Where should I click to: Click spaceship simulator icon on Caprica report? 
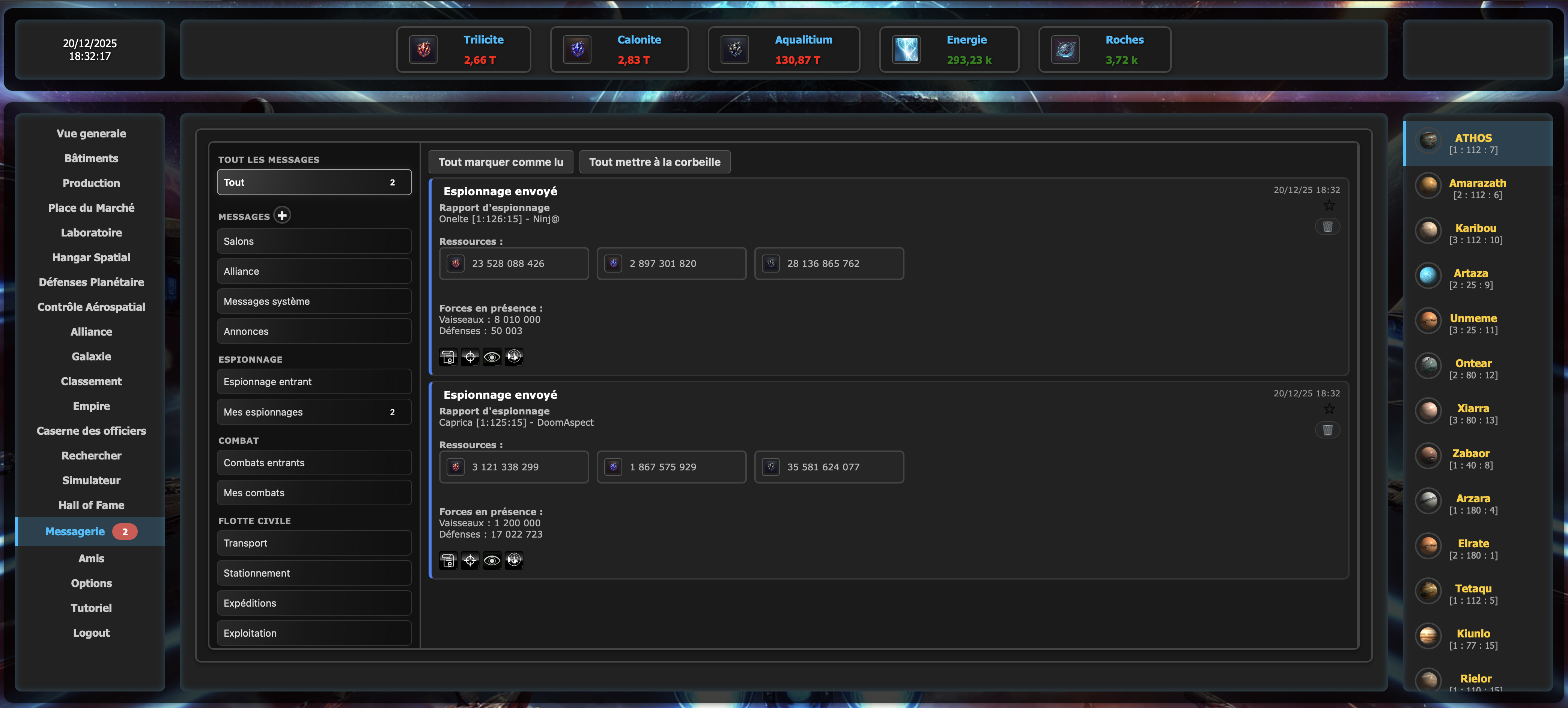point(515,560)
